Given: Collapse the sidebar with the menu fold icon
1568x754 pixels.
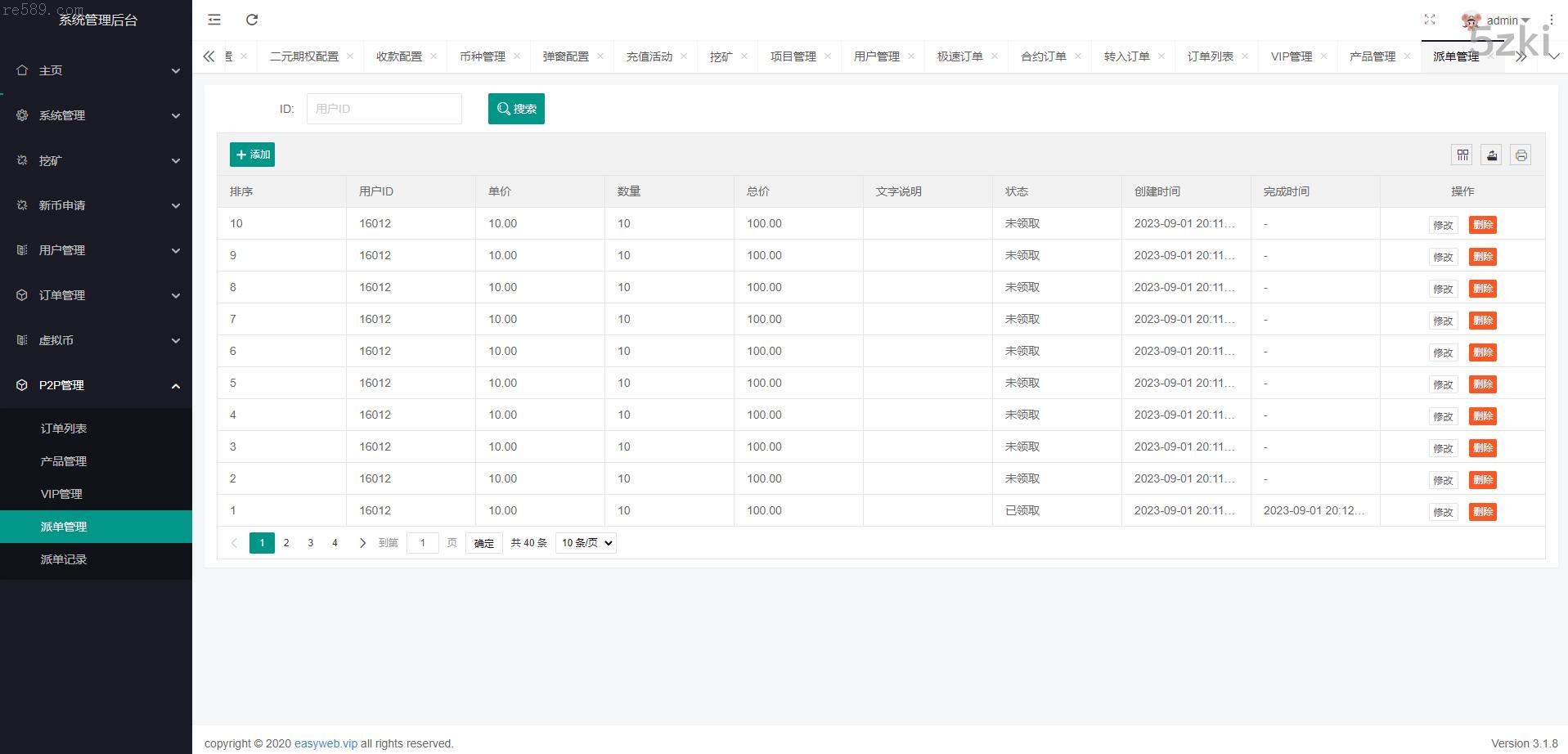Looking at the screenshot, I should click(x=214, y=20).
